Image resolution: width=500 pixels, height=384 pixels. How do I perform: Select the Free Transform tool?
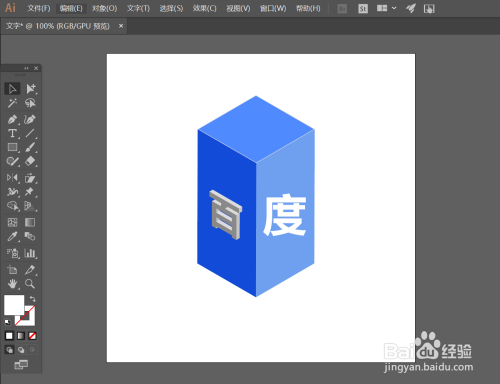pyautogui.click(x=30, y=178)
